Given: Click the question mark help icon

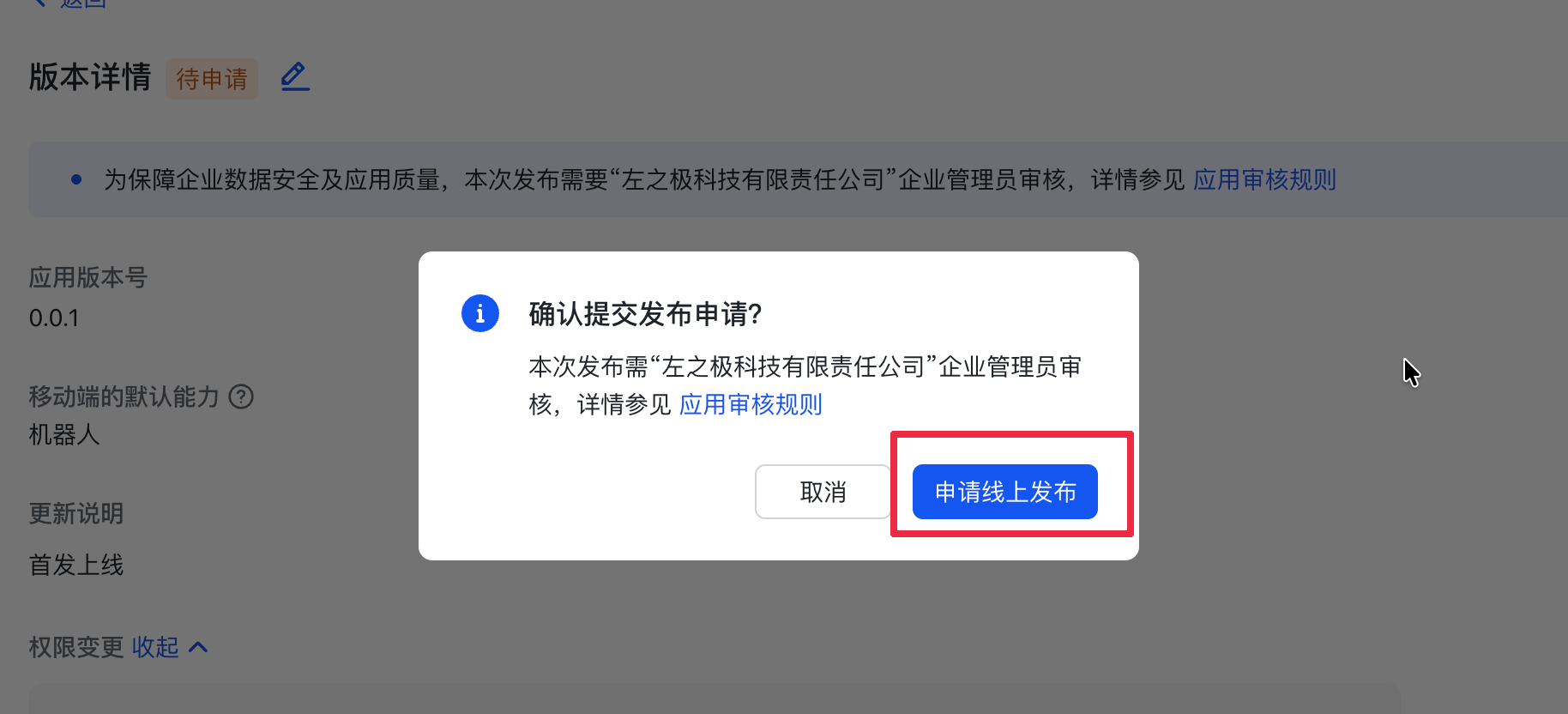Looking at the screenshot, I should tap(241, 396).
